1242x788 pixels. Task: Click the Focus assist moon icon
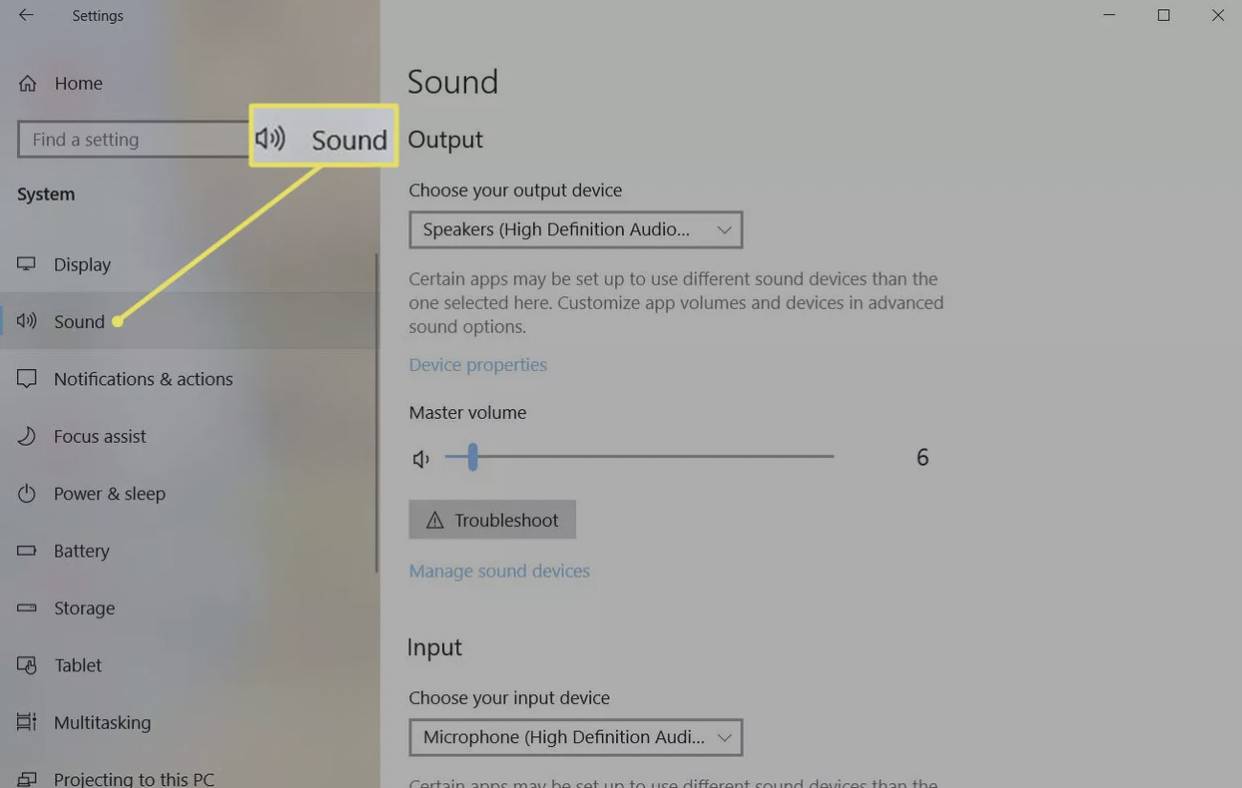click(27, 436)
